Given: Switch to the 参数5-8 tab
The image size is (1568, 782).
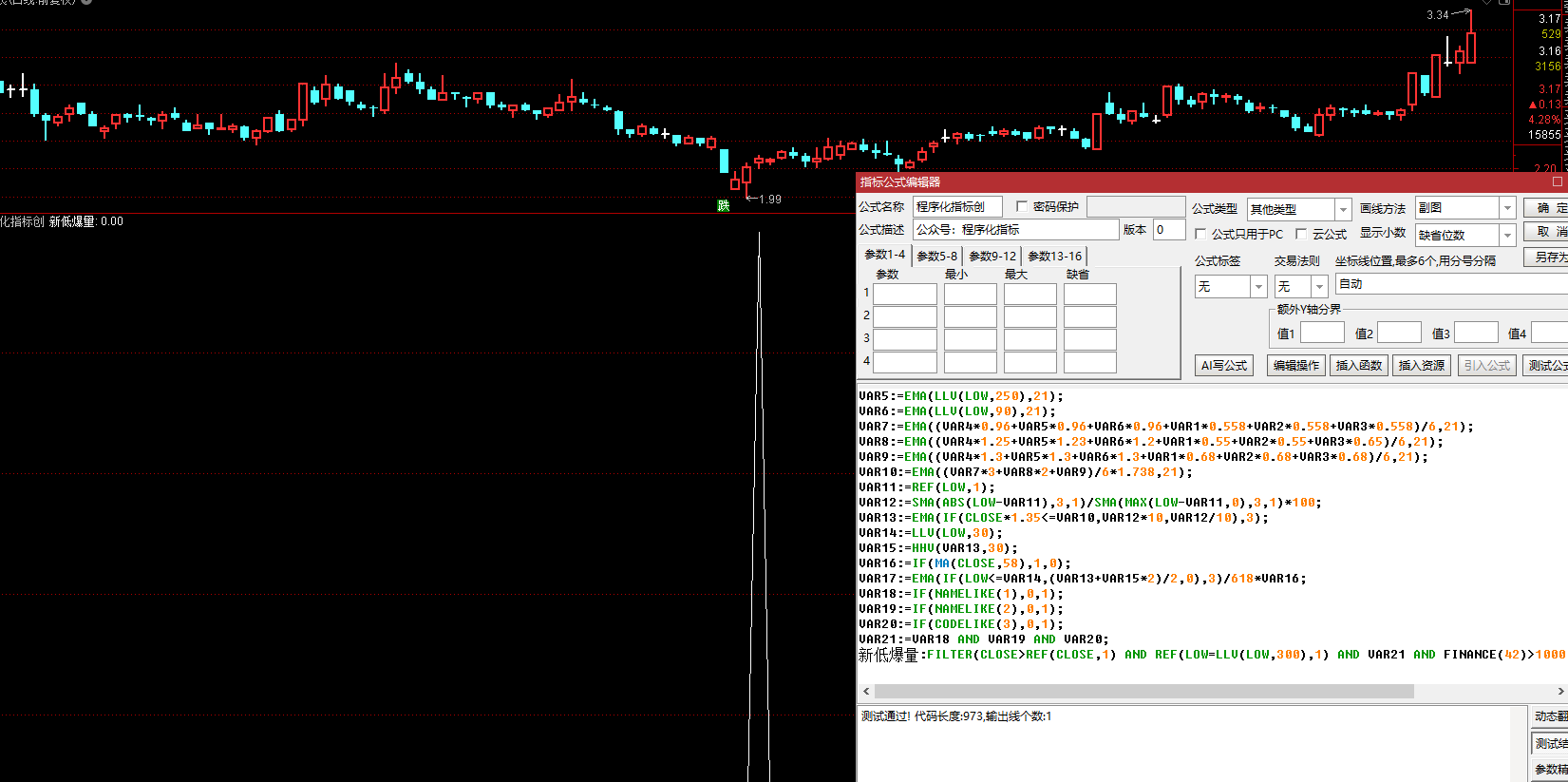Looking at the screenshot, I should click(x=936, y=257).
